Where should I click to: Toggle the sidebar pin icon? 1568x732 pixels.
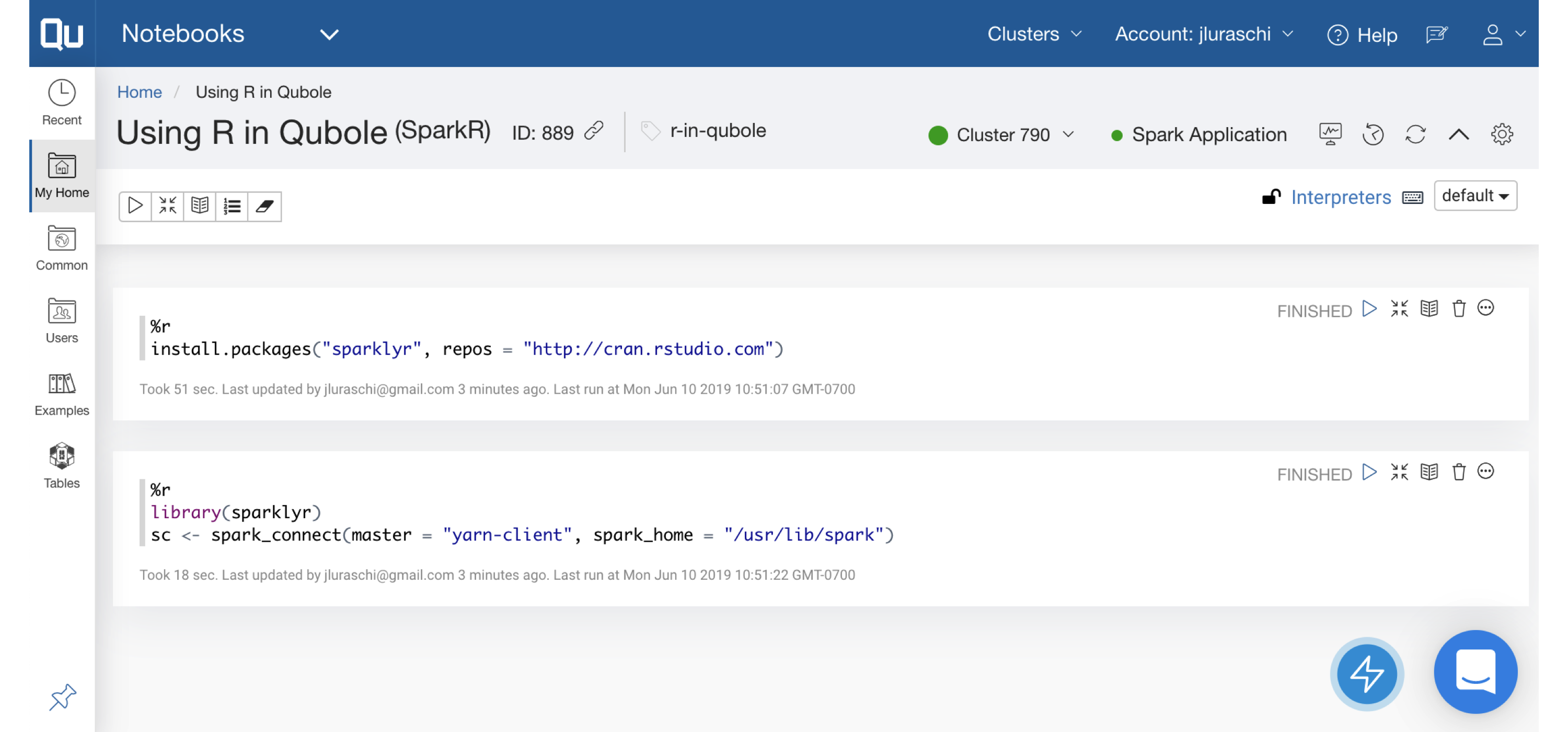coord(62,696)
